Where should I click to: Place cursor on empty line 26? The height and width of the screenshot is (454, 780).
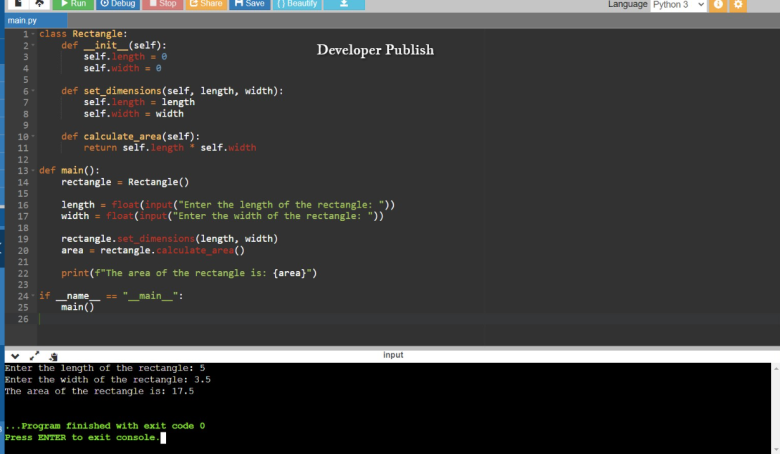tap(408, 319)
